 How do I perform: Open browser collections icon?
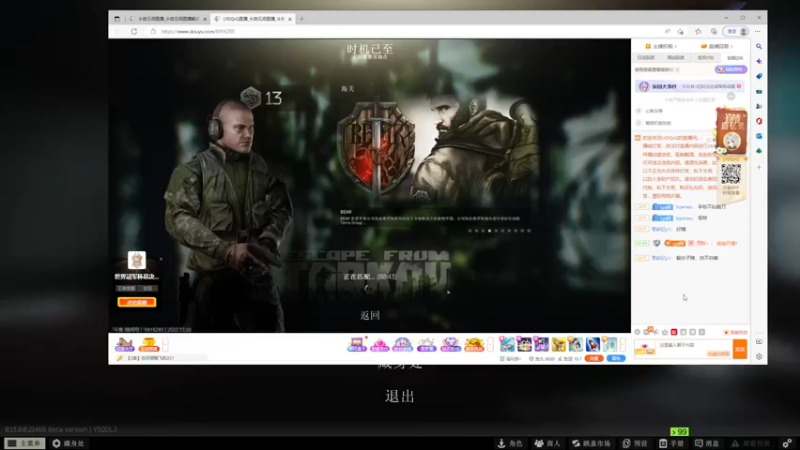(714, 32)
